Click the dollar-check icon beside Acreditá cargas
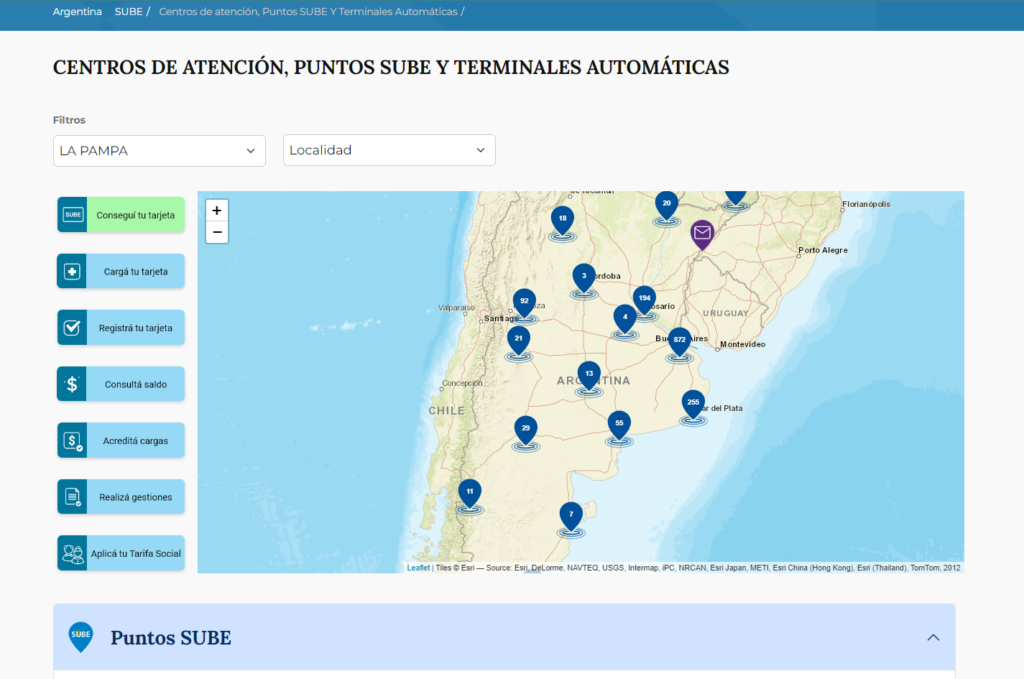1024x679 pixels. (x=72, y=441)
